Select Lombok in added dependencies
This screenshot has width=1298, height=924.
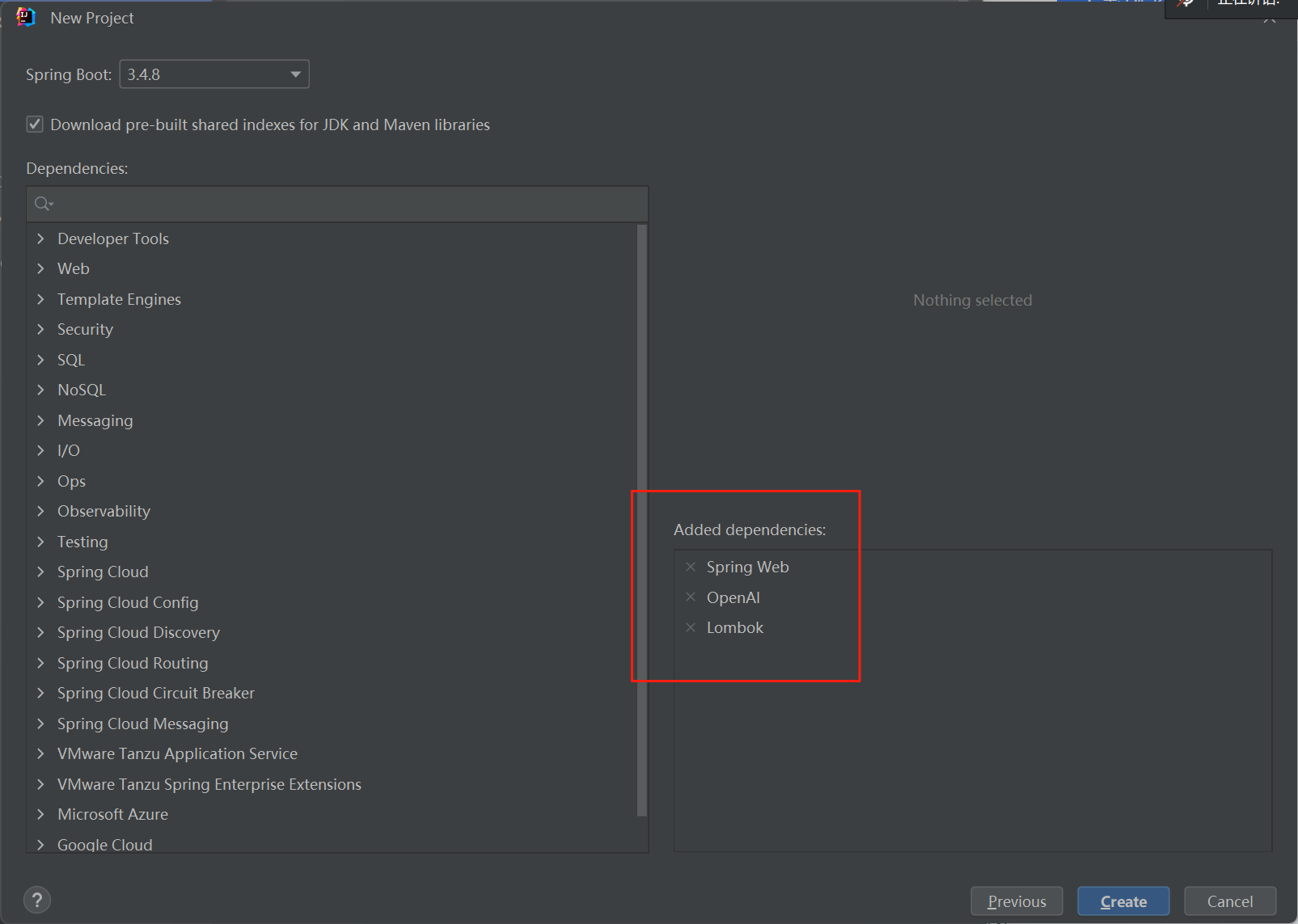(735, 627)
